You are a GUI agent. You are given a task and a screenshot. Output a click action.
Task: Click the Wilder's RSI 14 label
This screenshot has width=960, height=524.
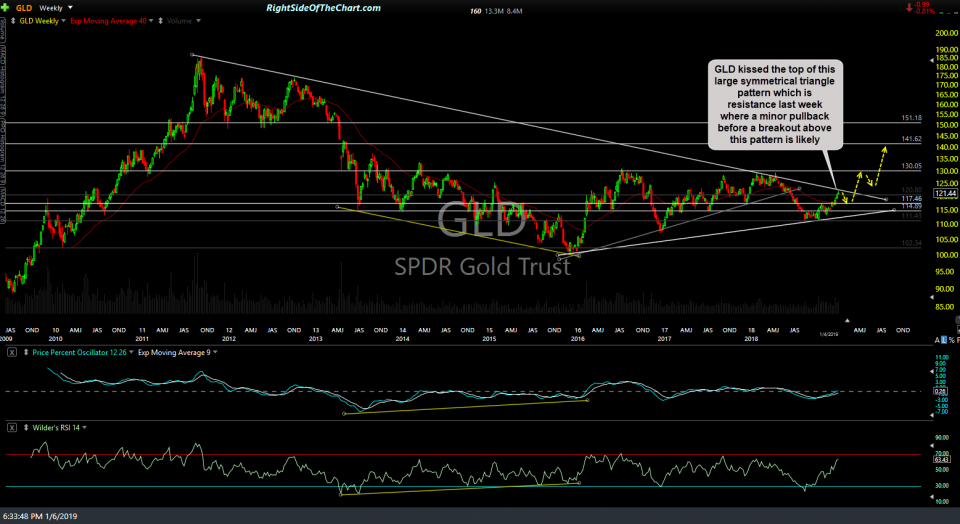(x=56, y=428)
